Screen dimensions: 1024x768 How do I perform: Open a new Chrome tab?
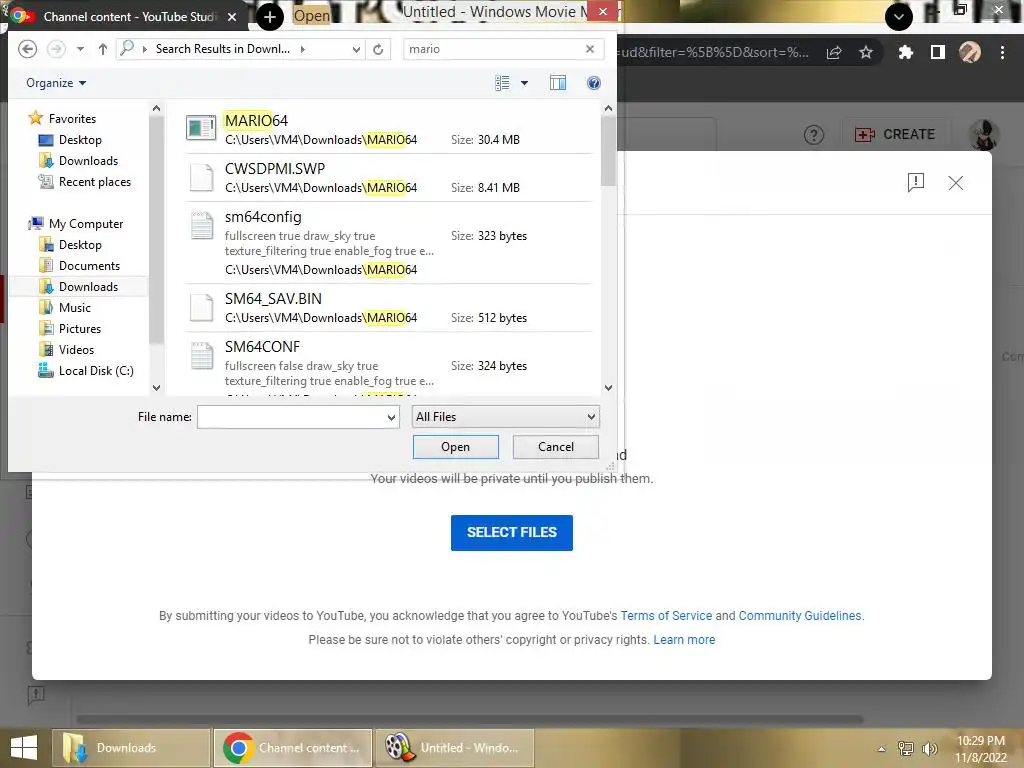click(x=270, y=16)
